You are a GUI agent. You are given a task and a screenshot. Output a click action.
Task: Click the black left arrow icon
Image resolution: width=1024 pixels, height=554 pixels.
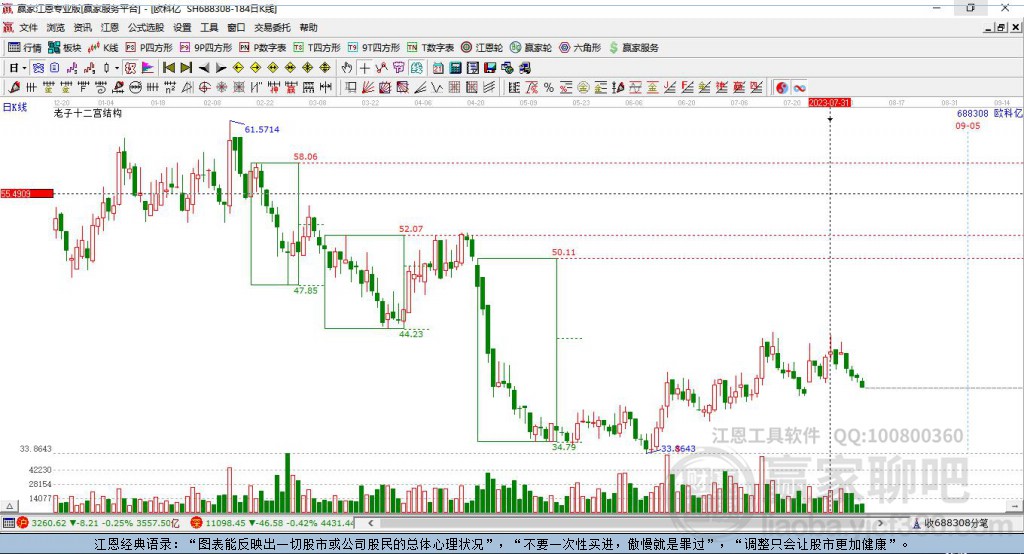point(204,68)
